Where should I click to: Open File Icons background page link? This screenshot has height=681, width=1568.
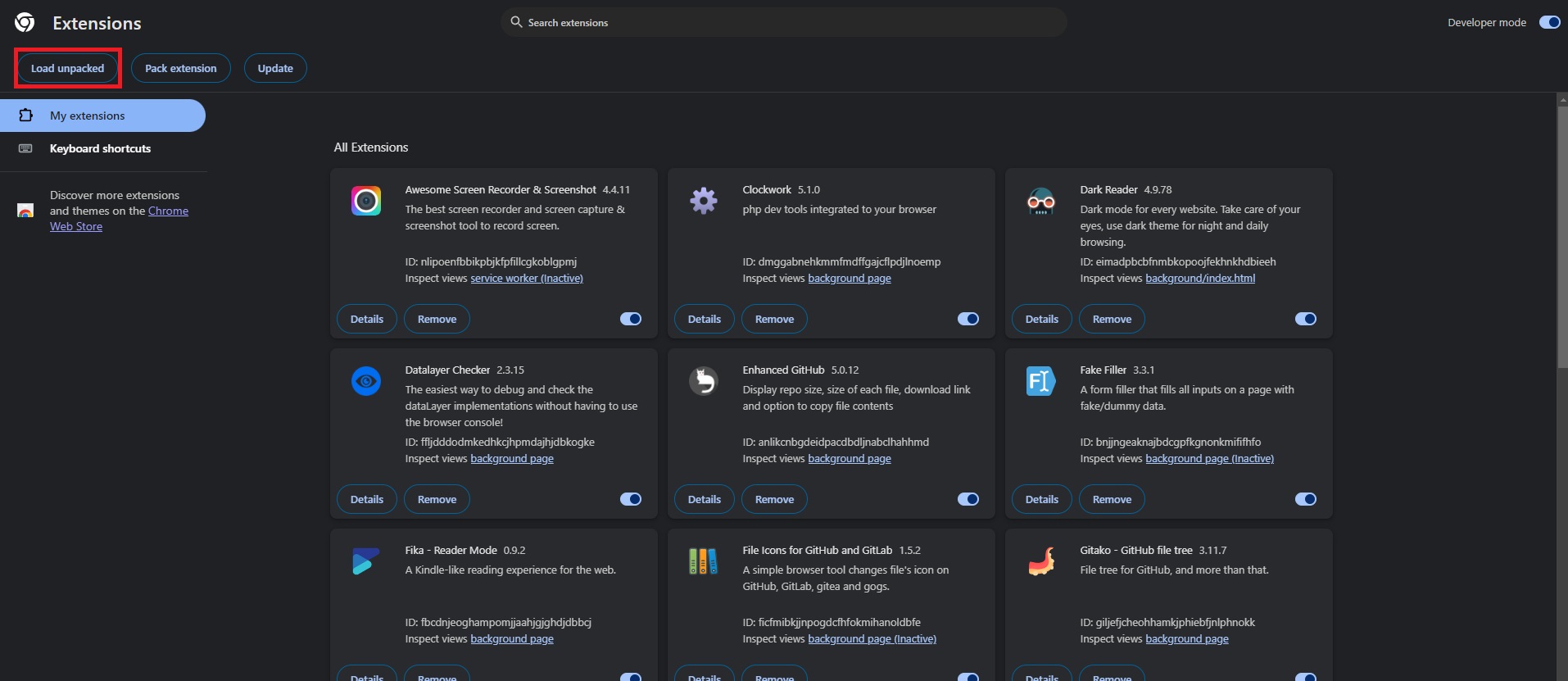click(872, 639)
